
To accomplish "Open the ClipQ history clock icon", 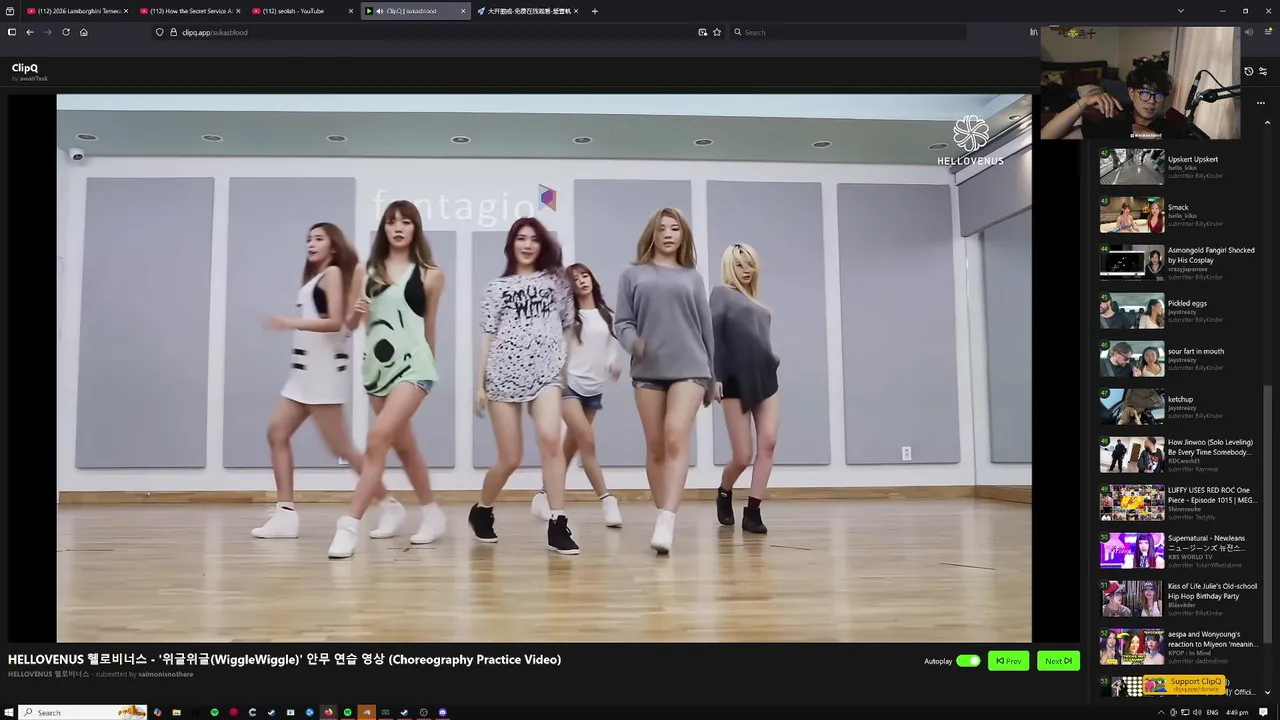I will pyautogui.click(x=1248, y=71).
